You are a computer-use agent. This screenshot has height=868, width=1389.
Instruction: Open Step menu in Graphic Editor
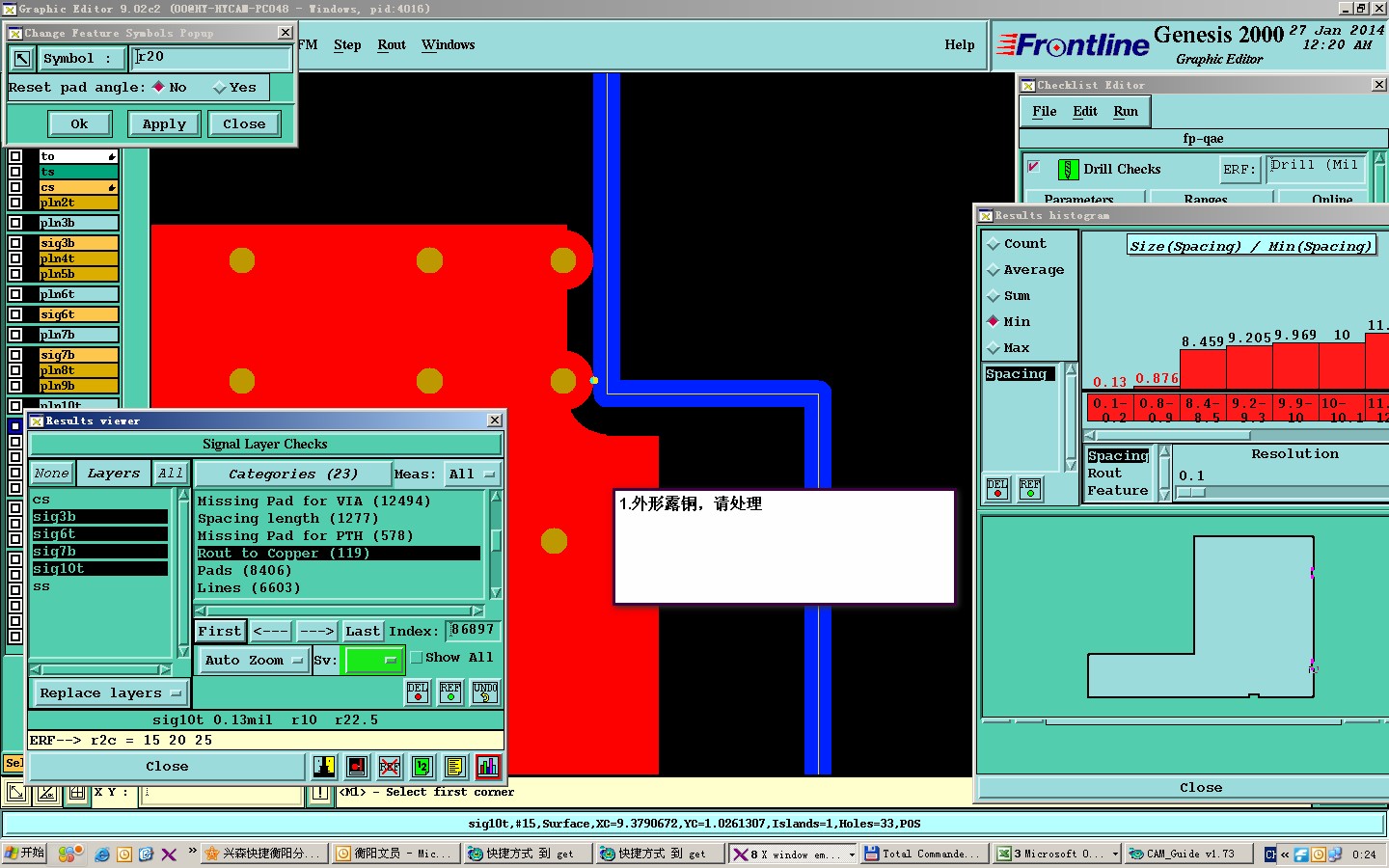tap(347, 45)
